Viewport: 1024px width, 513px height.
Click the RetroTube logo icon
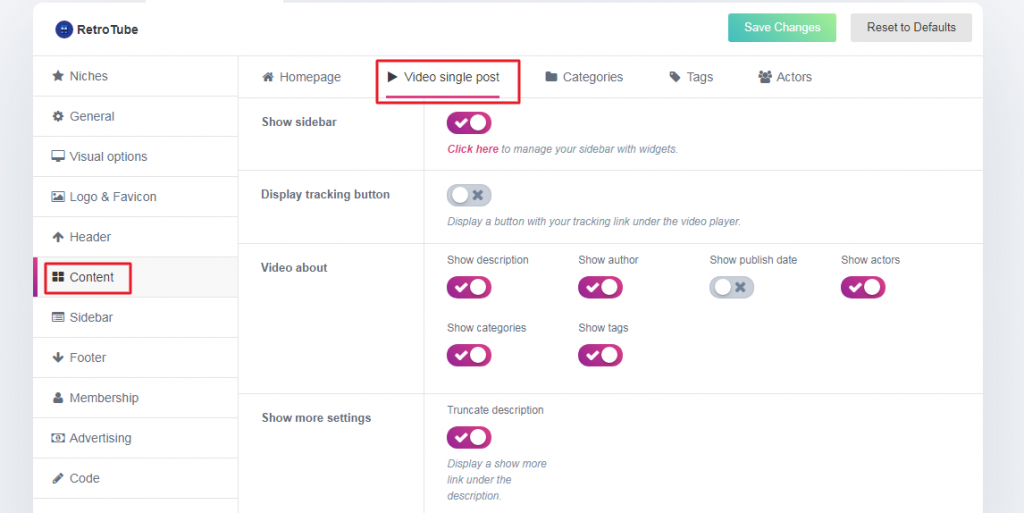pyautogui.click(x=64, y=30)
